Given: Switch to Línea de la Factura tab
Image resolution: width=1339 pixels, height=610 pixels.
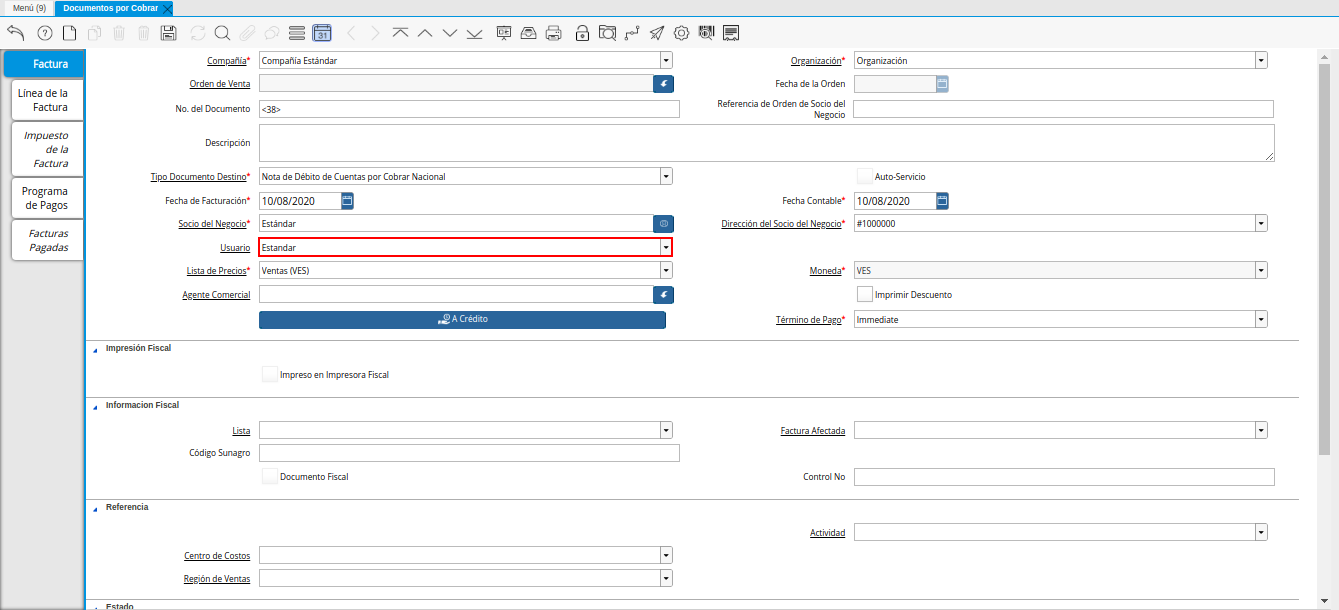Looking at the screenshot, I should 43,100.
